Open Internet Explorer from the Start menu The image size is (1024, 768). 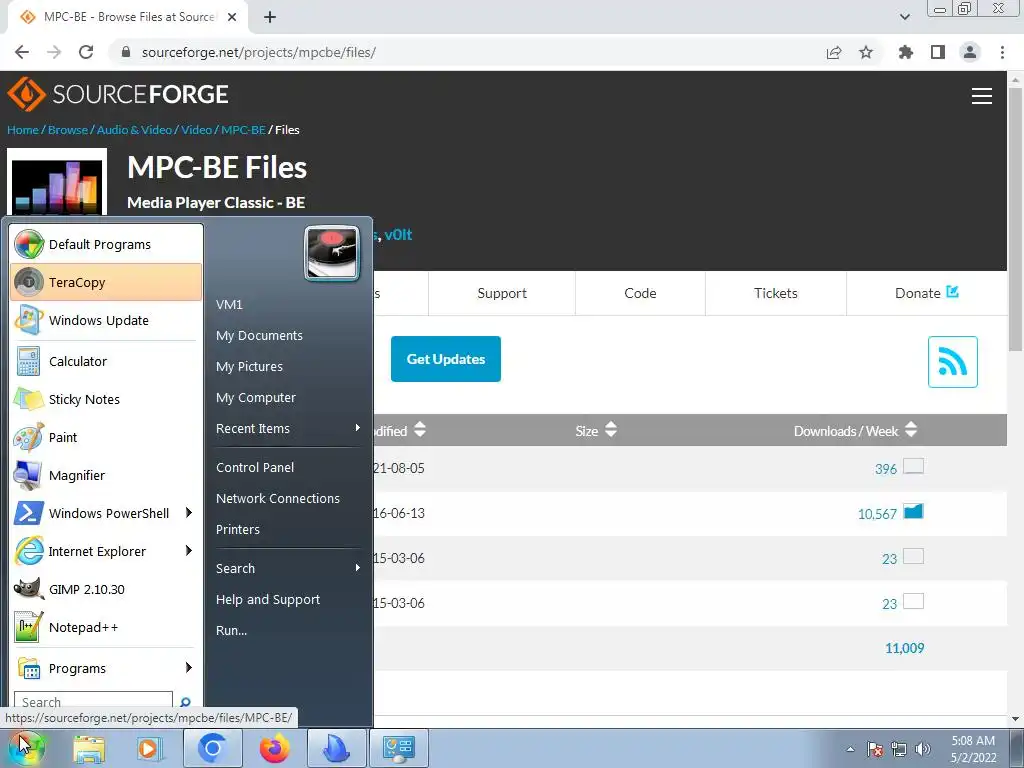coord(106,551)
